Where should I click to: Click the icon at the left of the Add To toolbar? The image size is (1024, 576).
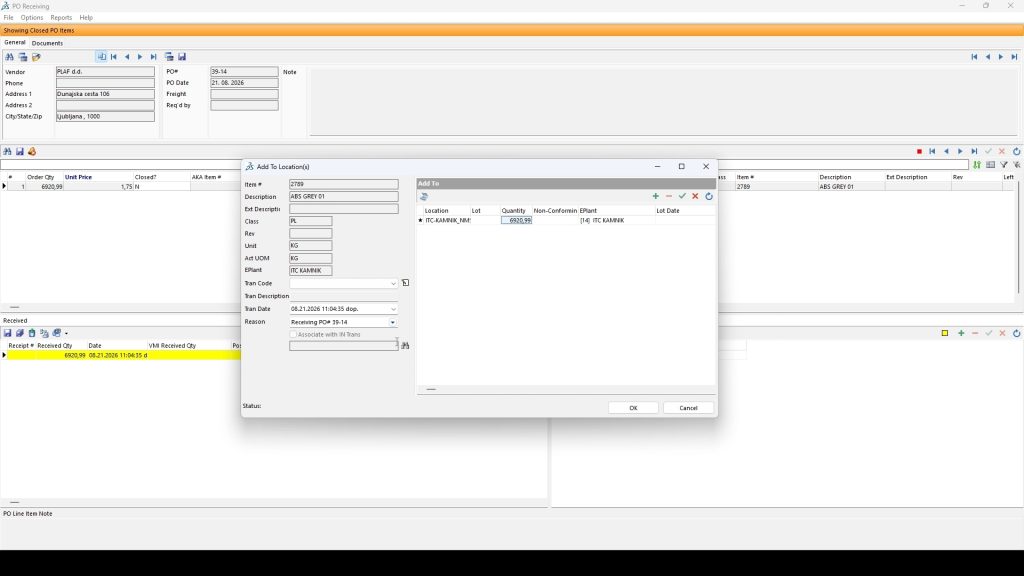[x=424, y=197]
